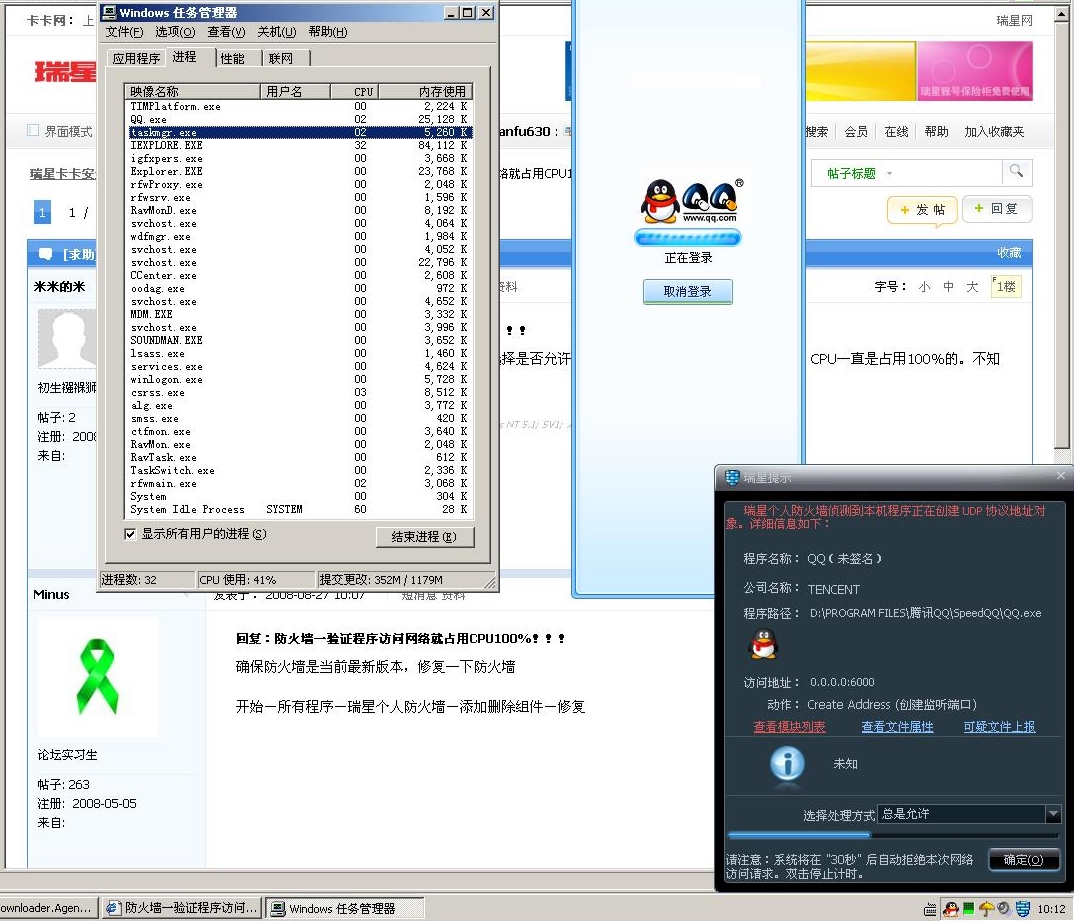1074x921 pixels.
Task: Click the page 1 pagination button
Action: pyautogui.click(x=42, y=212)
